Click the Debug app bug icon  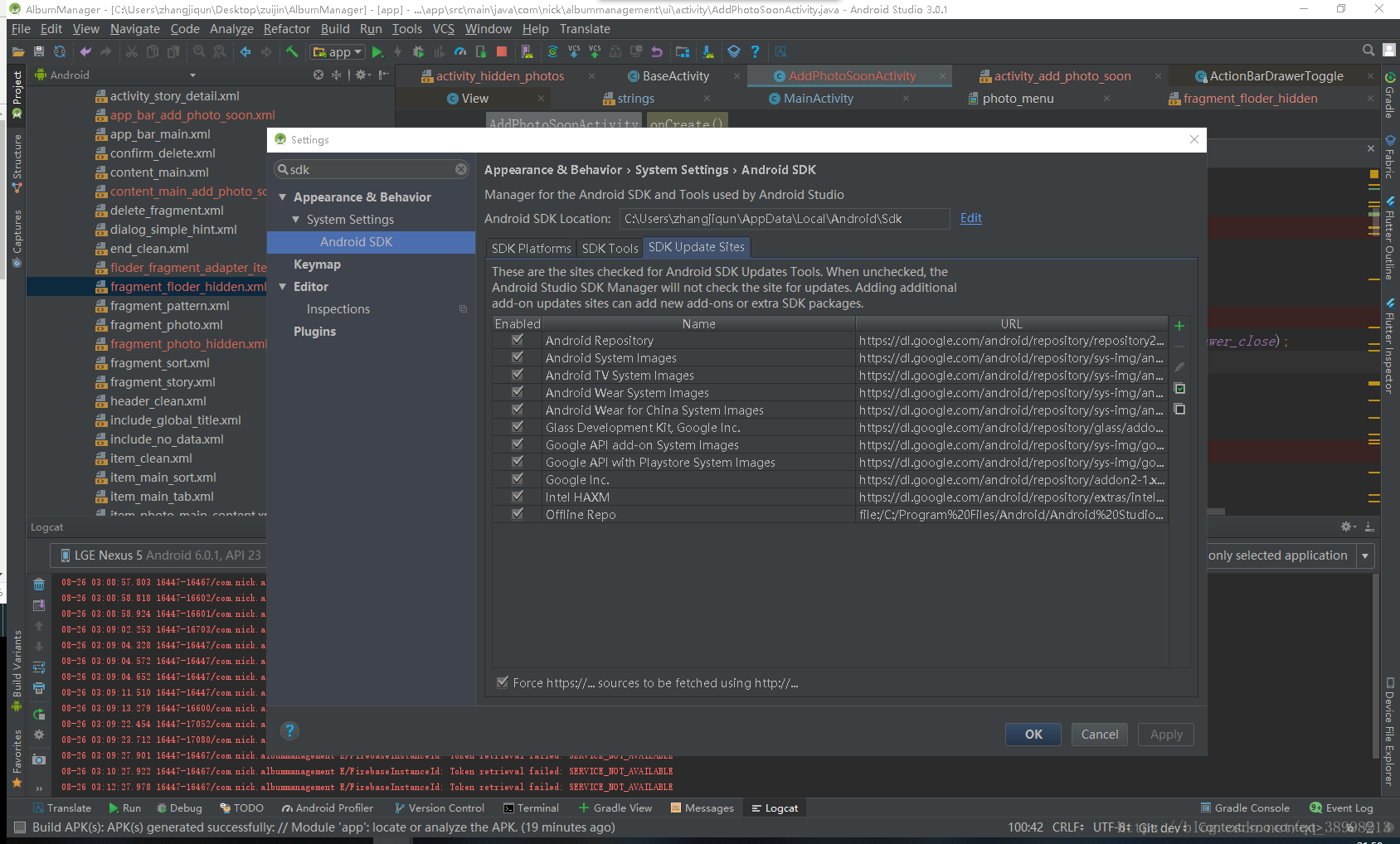(418, 51)
